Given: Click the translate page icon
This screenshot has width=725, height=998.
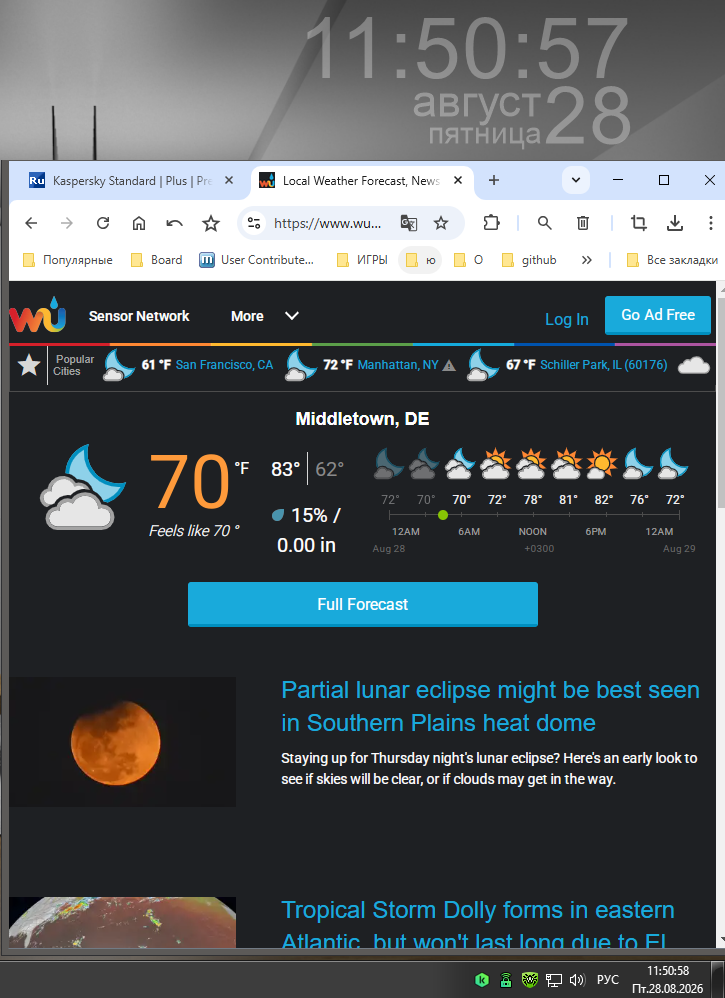Looking at the screenshot, I should pyautogui.click(x=409, y=223).
